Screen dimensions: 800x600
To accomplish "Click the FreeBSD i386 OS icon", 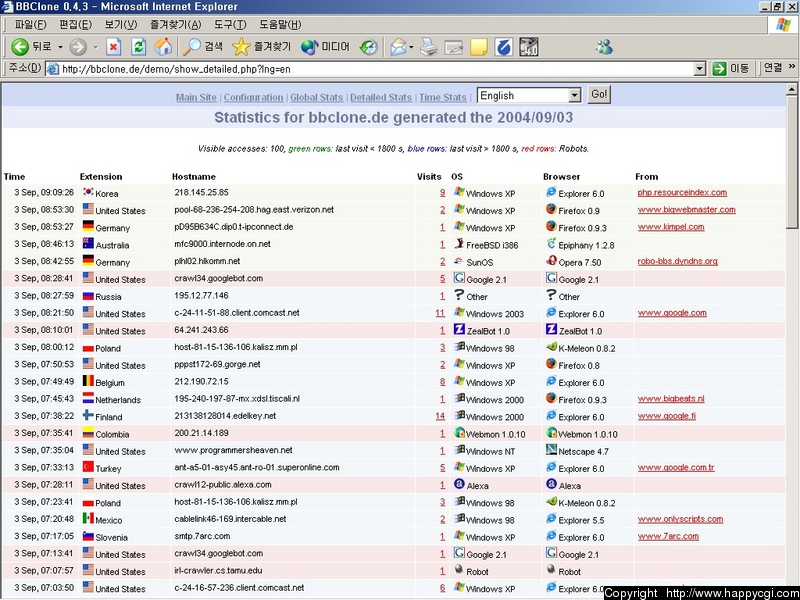I will [x=459, y=243].
